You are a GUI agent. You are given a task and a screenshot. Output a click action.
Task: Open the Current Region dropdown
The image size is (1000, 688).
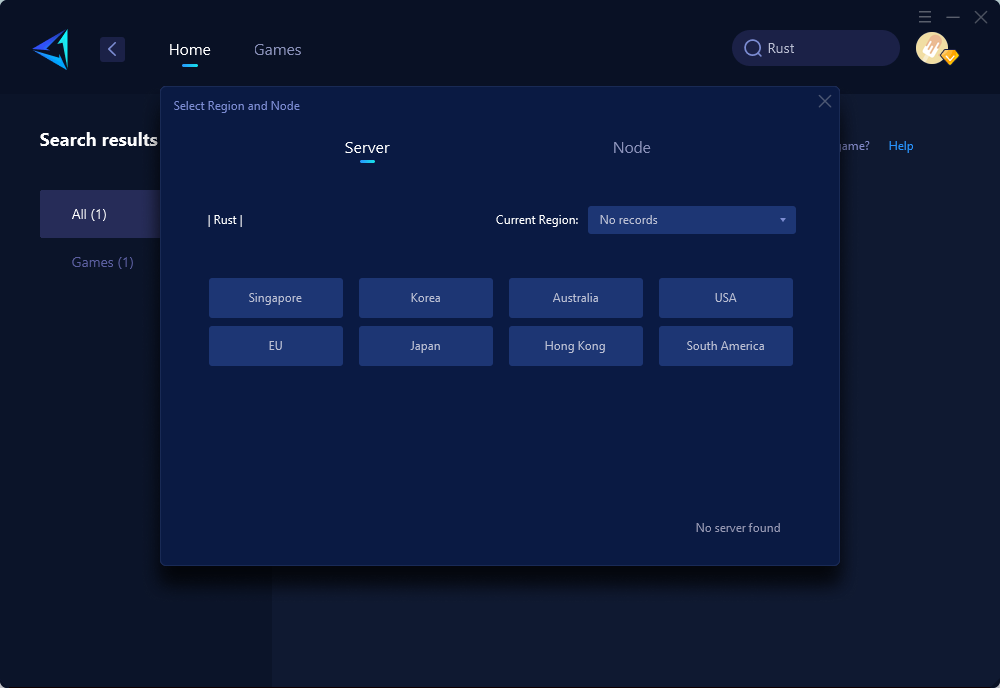coord(691,220)
